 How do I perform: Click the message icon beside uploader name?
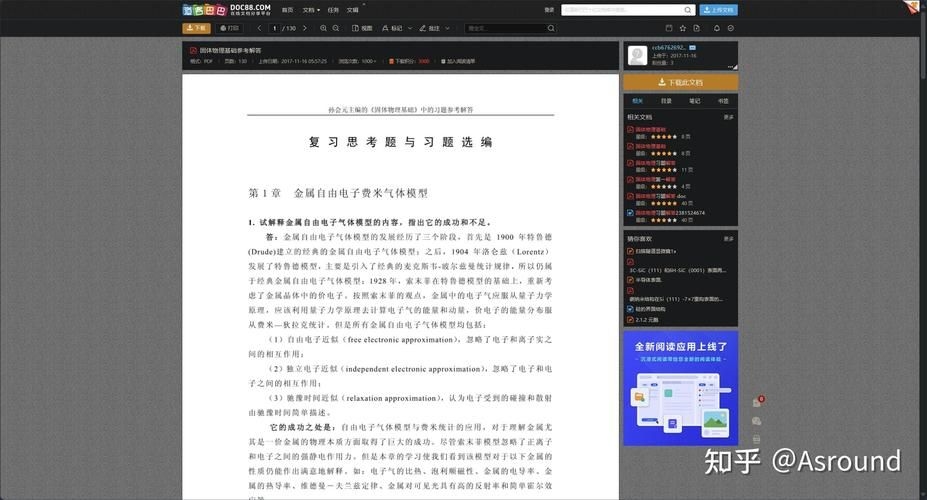pos(692,47)
